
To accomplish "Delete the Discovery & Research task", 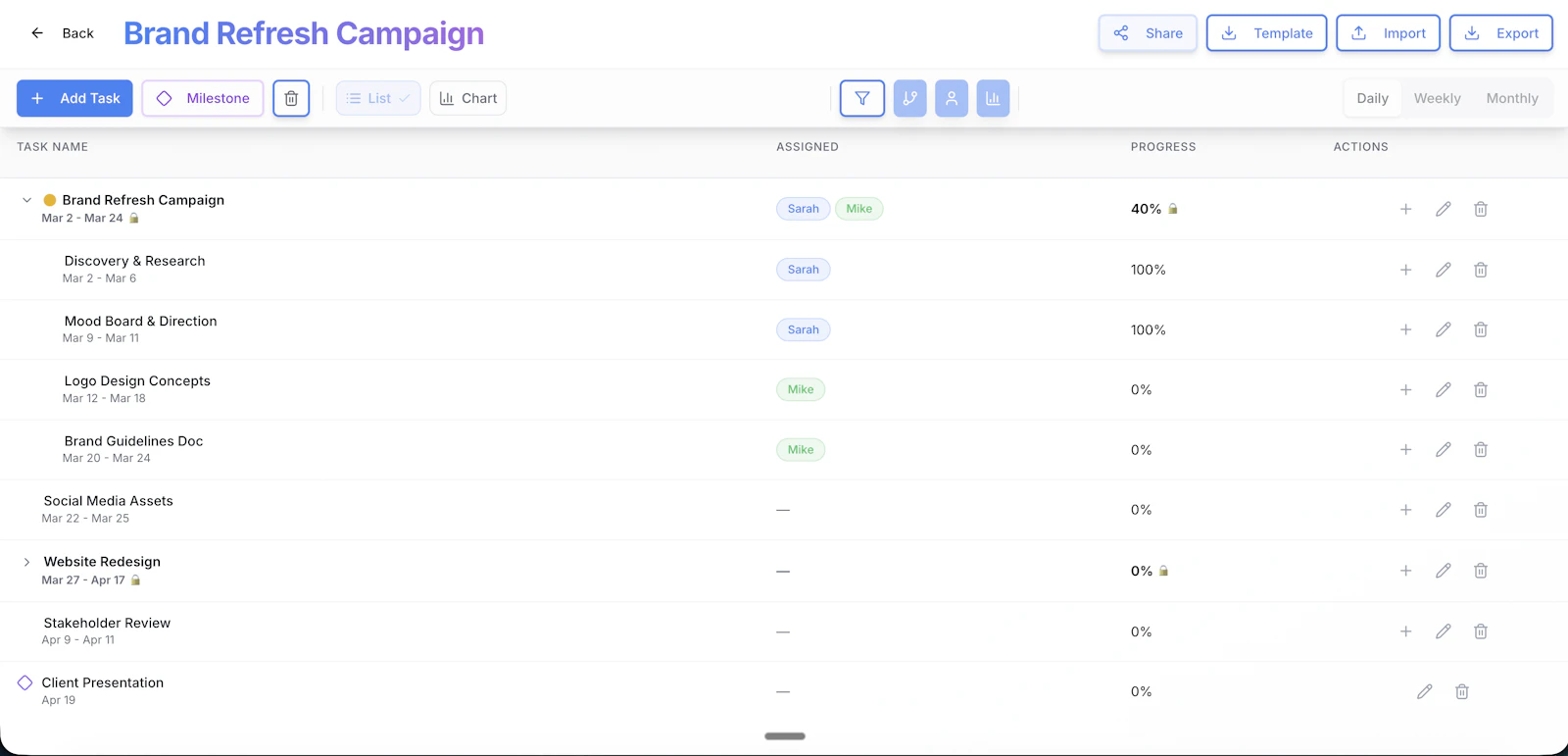I will (1481, 270).
